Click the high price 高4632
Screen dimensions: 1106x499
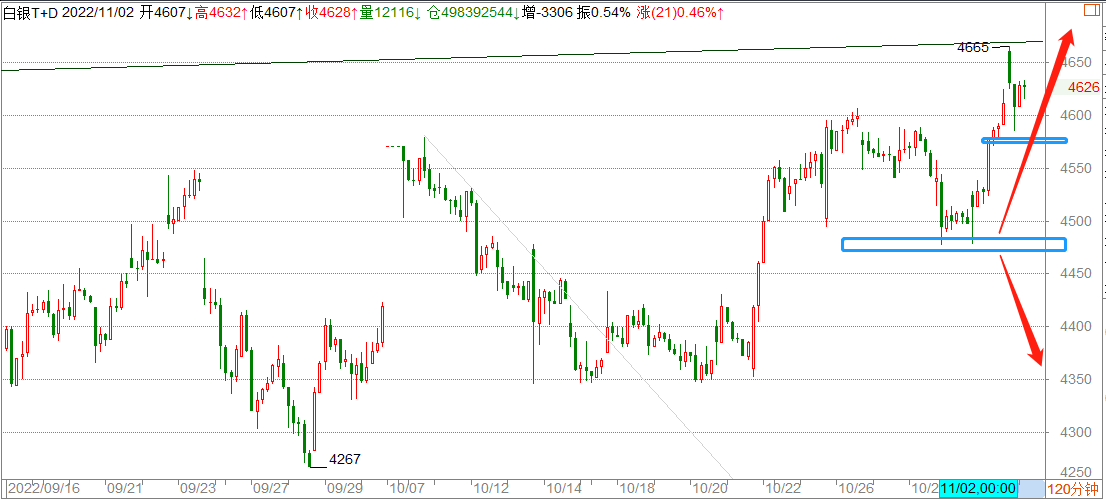click(220, 12)
